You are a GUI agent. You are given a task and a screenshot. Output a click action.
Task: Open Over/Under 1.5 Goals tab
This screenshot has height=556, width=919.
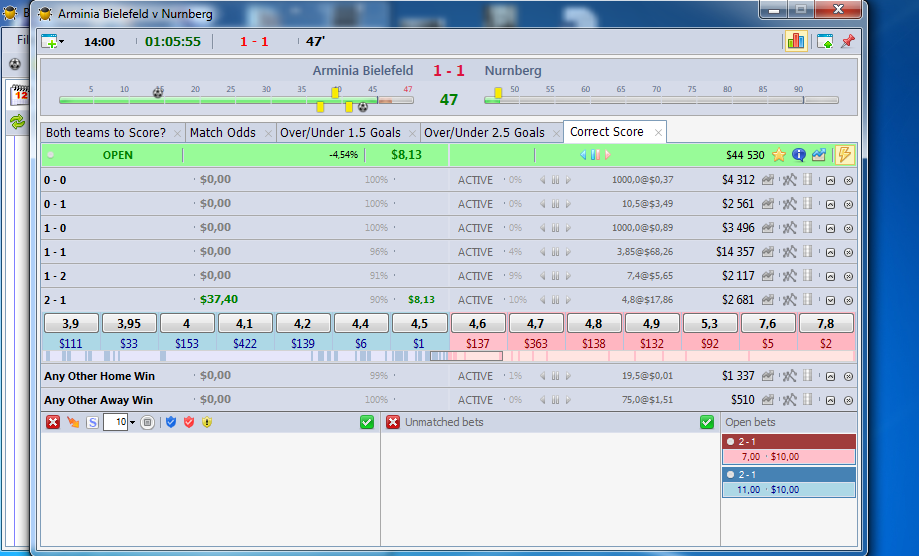340,132
